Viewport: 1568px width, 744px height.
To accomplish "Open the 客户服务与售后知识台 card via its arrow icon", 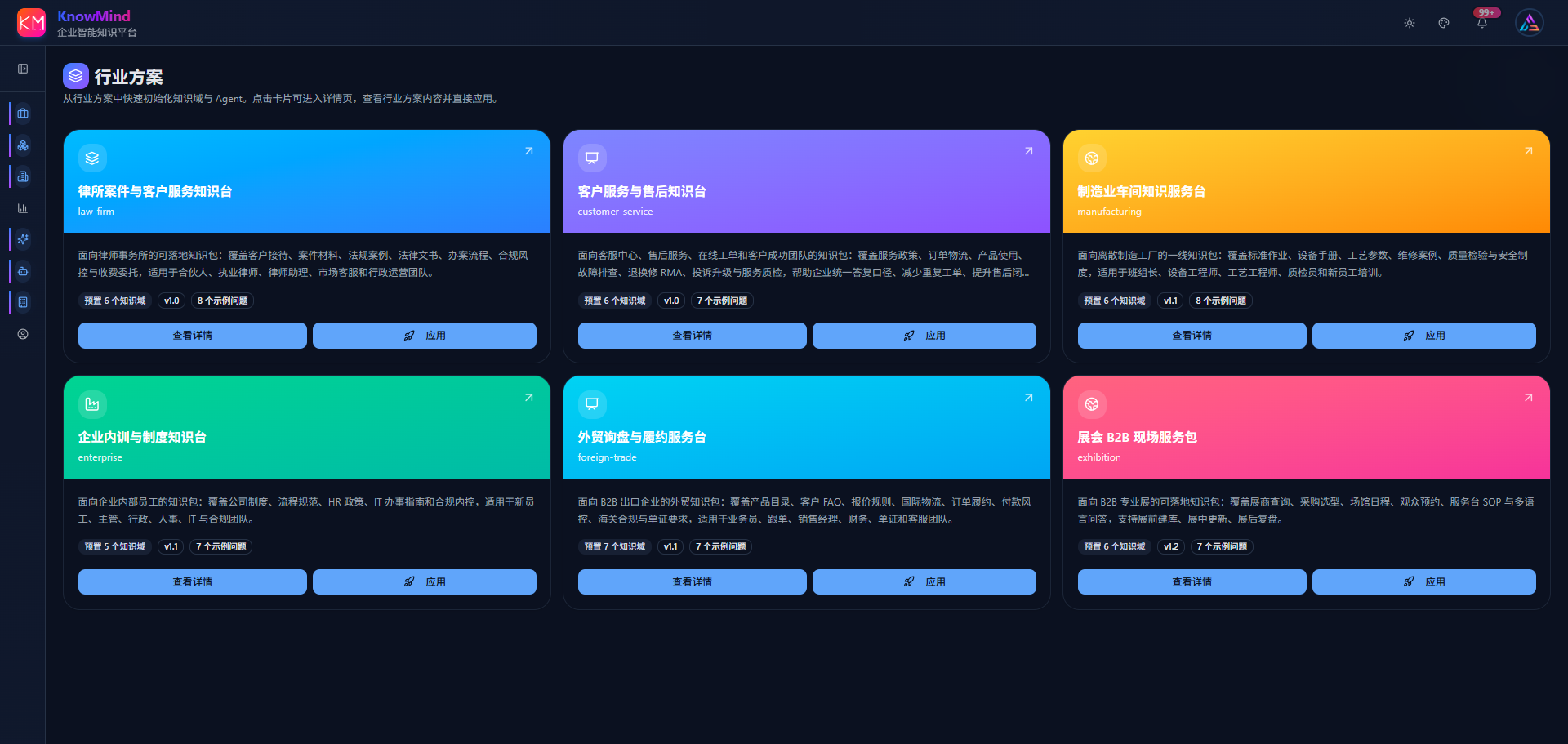I will coord(1029,151).
